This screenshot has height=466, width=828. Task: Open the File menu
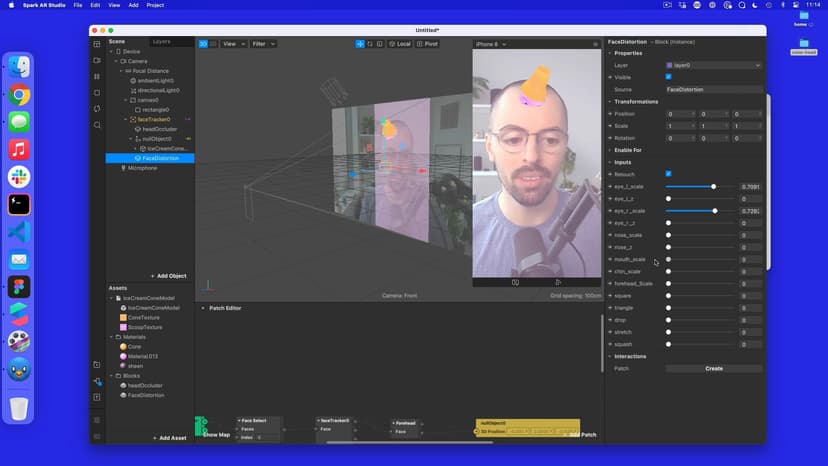[x=78, y=5]
